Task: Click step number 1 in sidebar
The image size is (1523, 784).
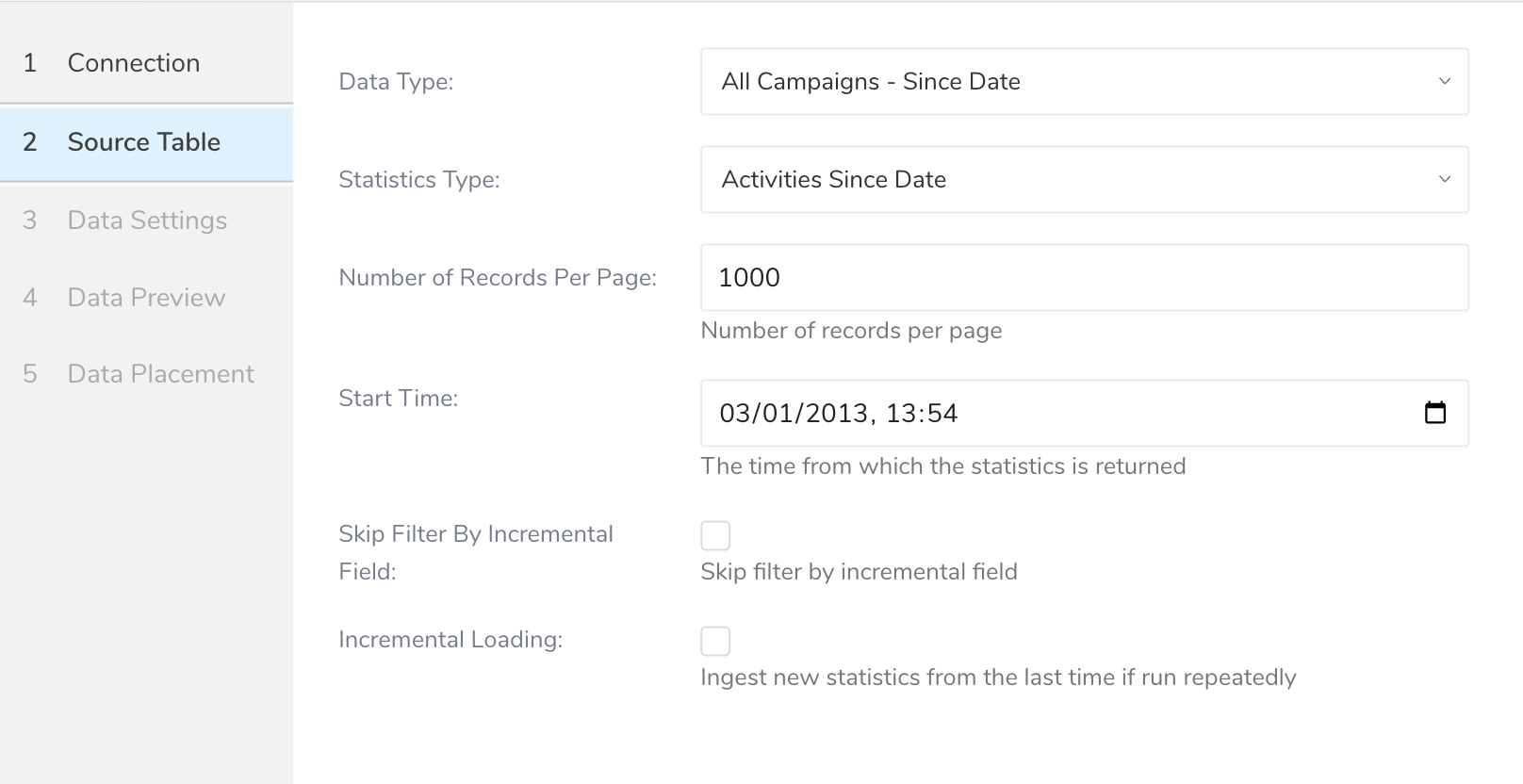Action: pyautogui.click(x=30, y=63)
